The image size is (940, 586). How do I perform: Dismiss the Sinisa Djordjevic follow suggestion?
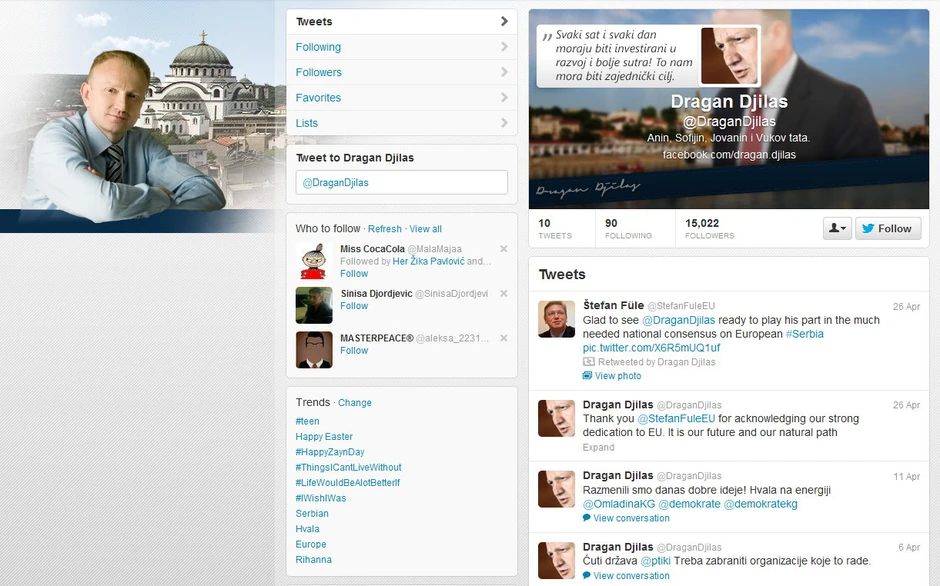point(503,294)
